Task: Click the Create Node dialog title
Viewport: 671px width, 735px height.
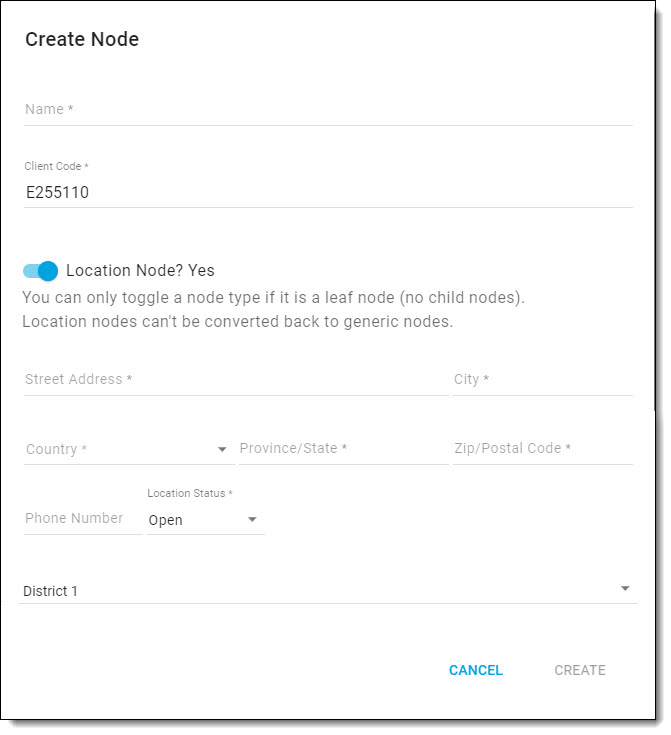Action: point(82,39)
